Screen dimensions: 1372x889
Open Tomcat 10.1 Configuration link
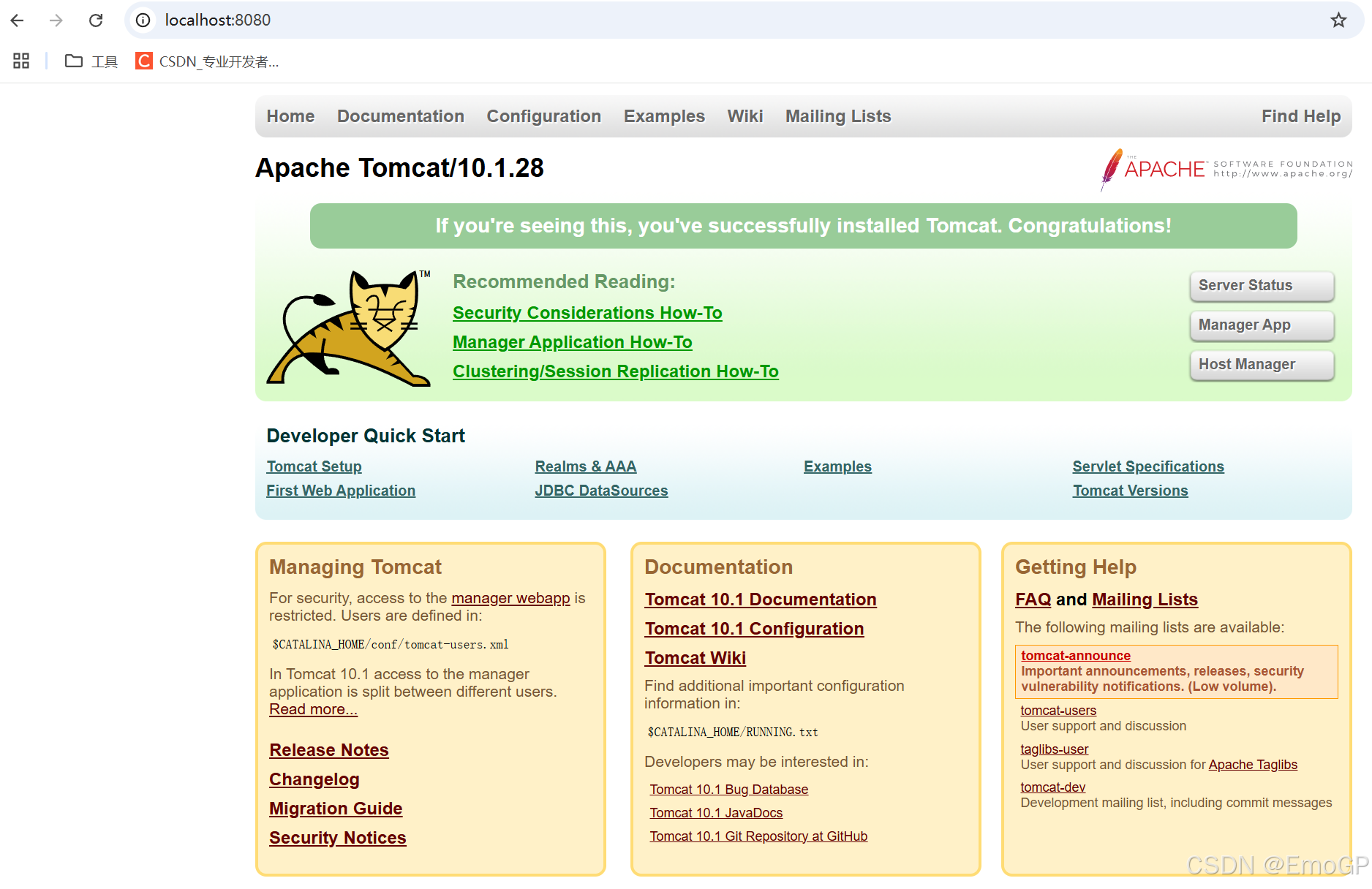click(754, 629)
